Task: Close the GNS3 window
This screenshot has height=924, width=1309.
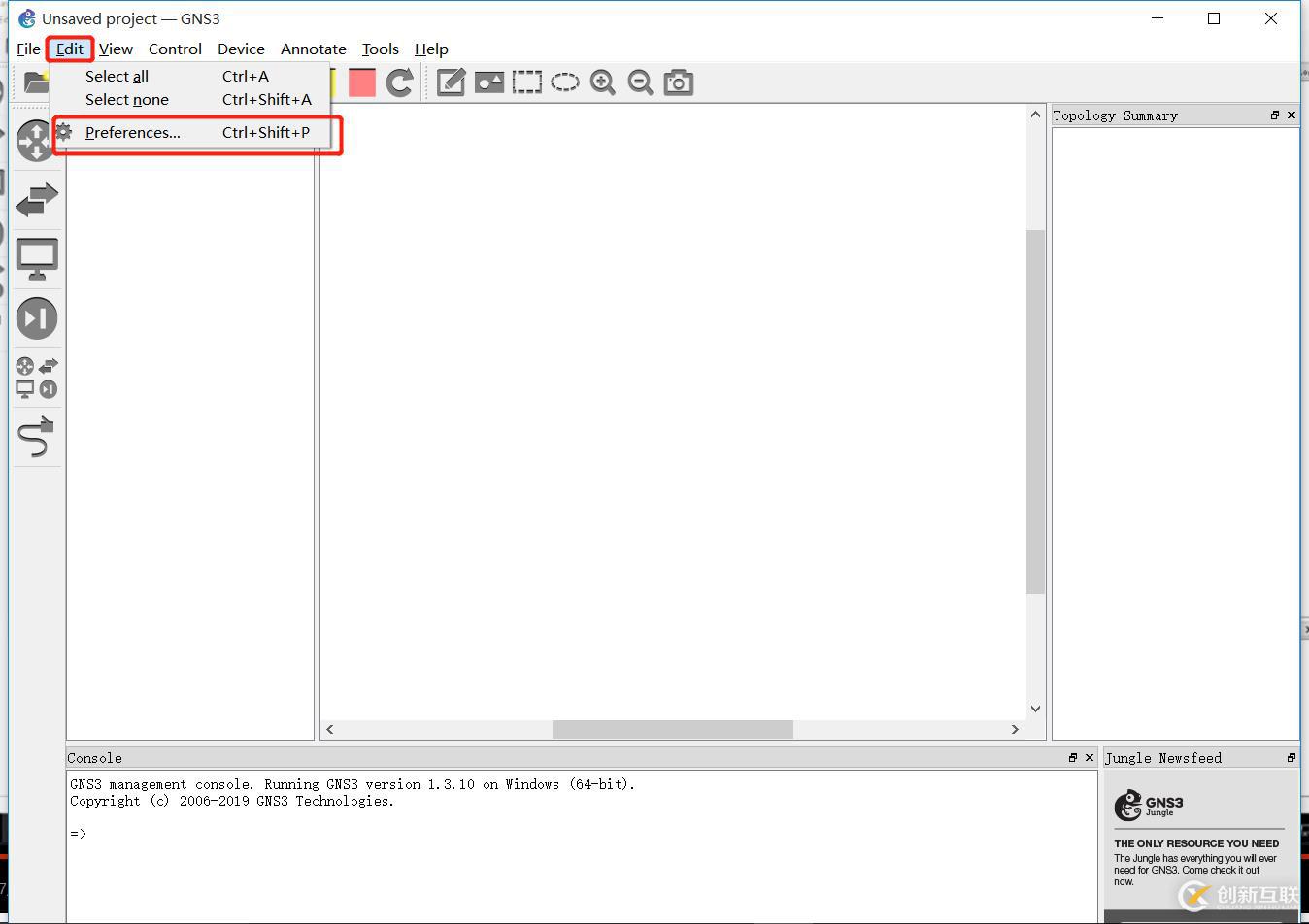Action: coord(1271,18)
